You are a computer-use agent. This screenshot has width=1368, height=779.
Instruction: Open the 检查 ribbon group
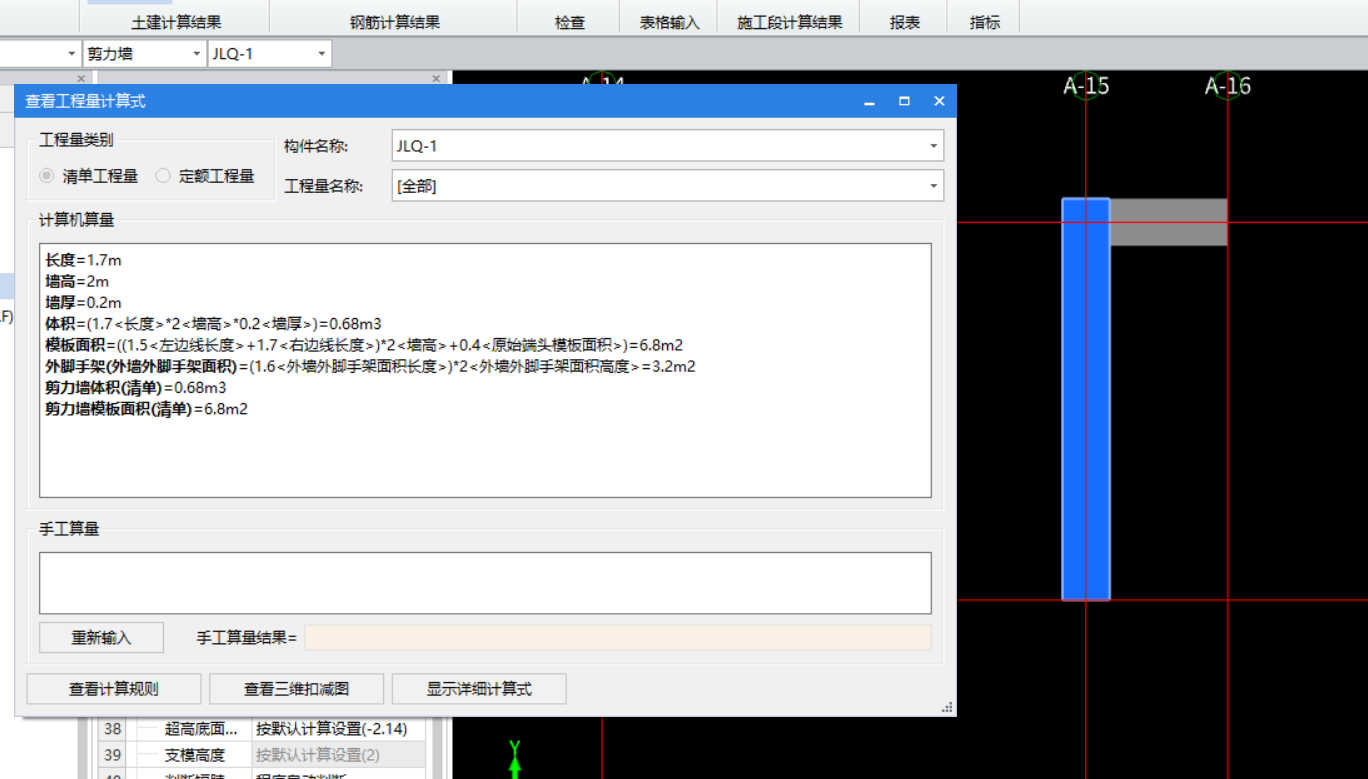tap(569, 22)
